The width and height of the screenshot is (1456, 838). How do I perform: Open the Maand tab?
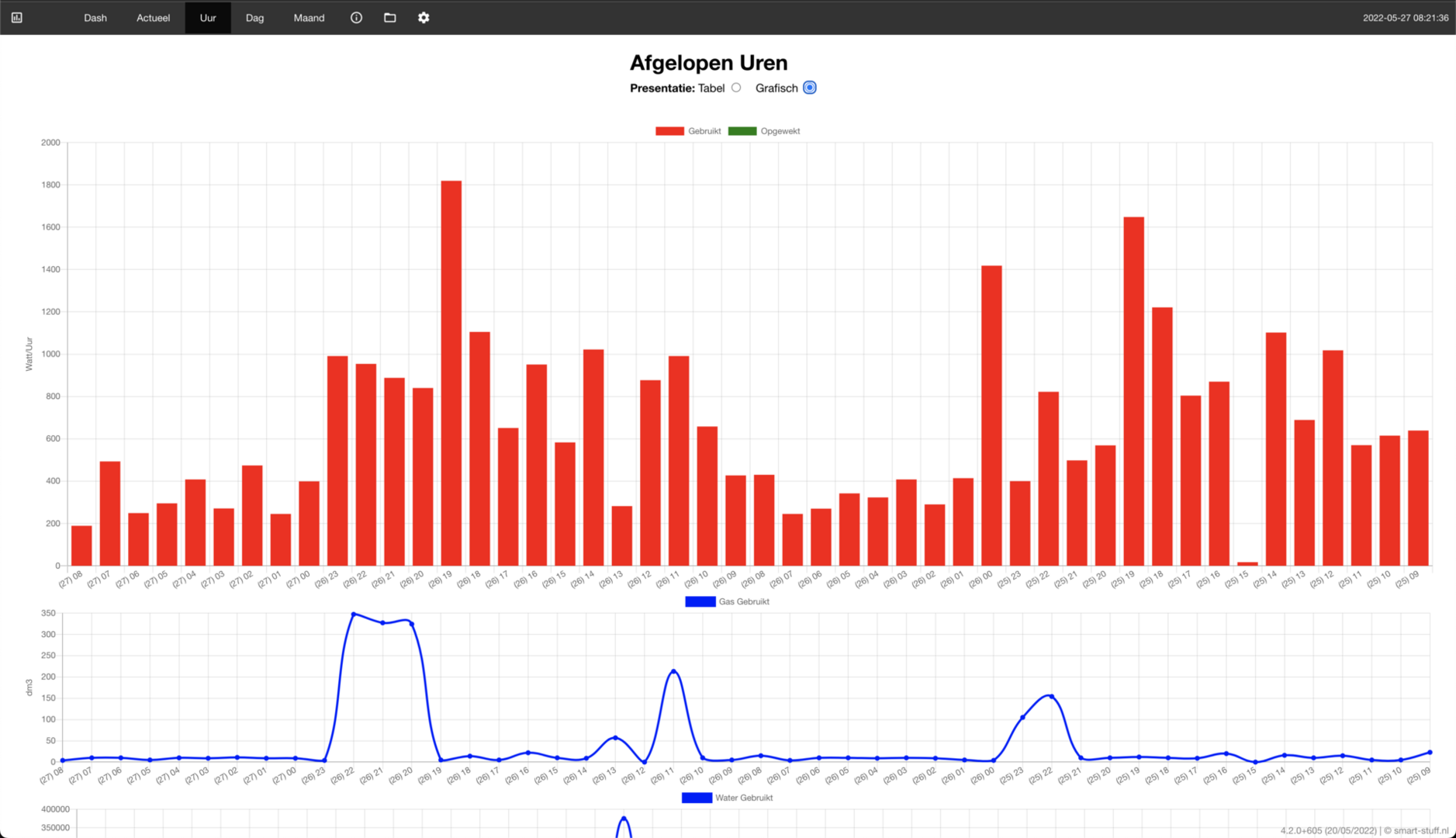coord(309,17)
